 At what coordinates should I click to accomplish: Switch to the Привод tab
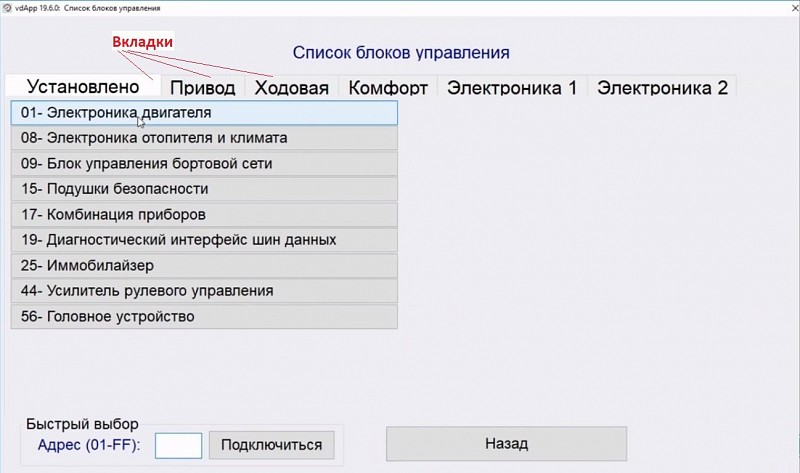(202, 88)
